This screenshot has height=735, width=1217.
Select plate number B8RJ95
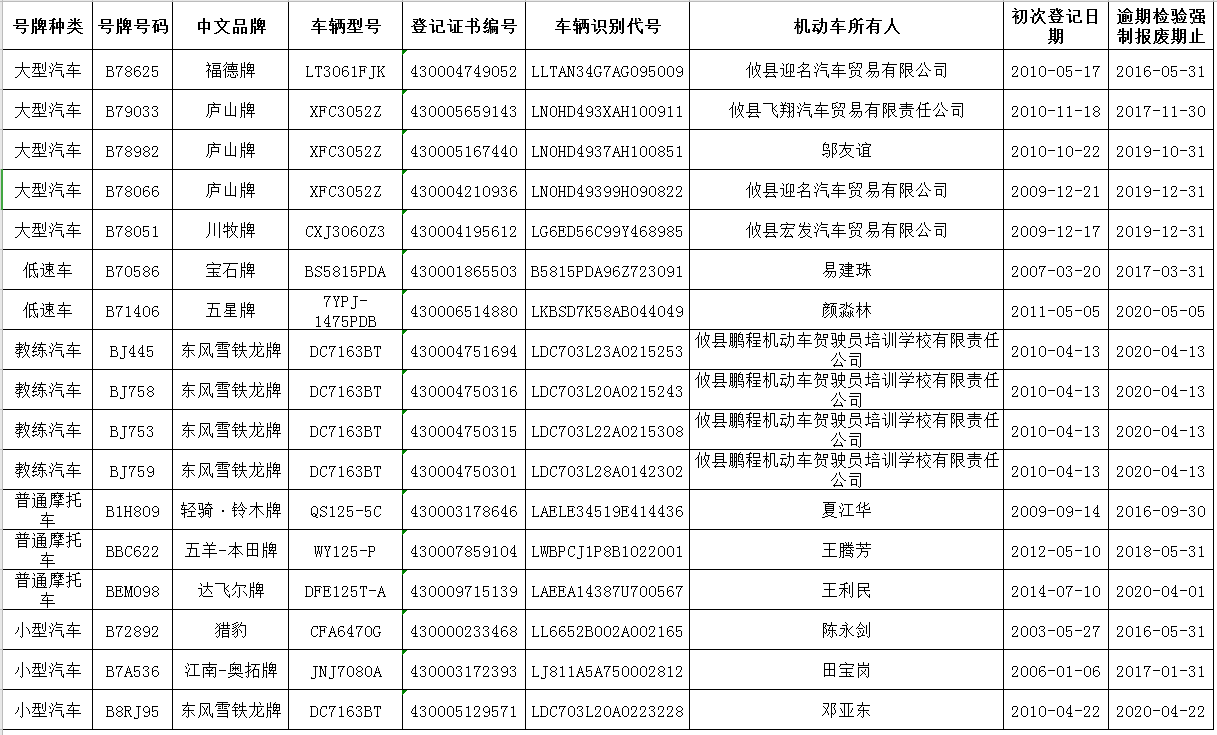pyautogui.click(x=132, y=711)
